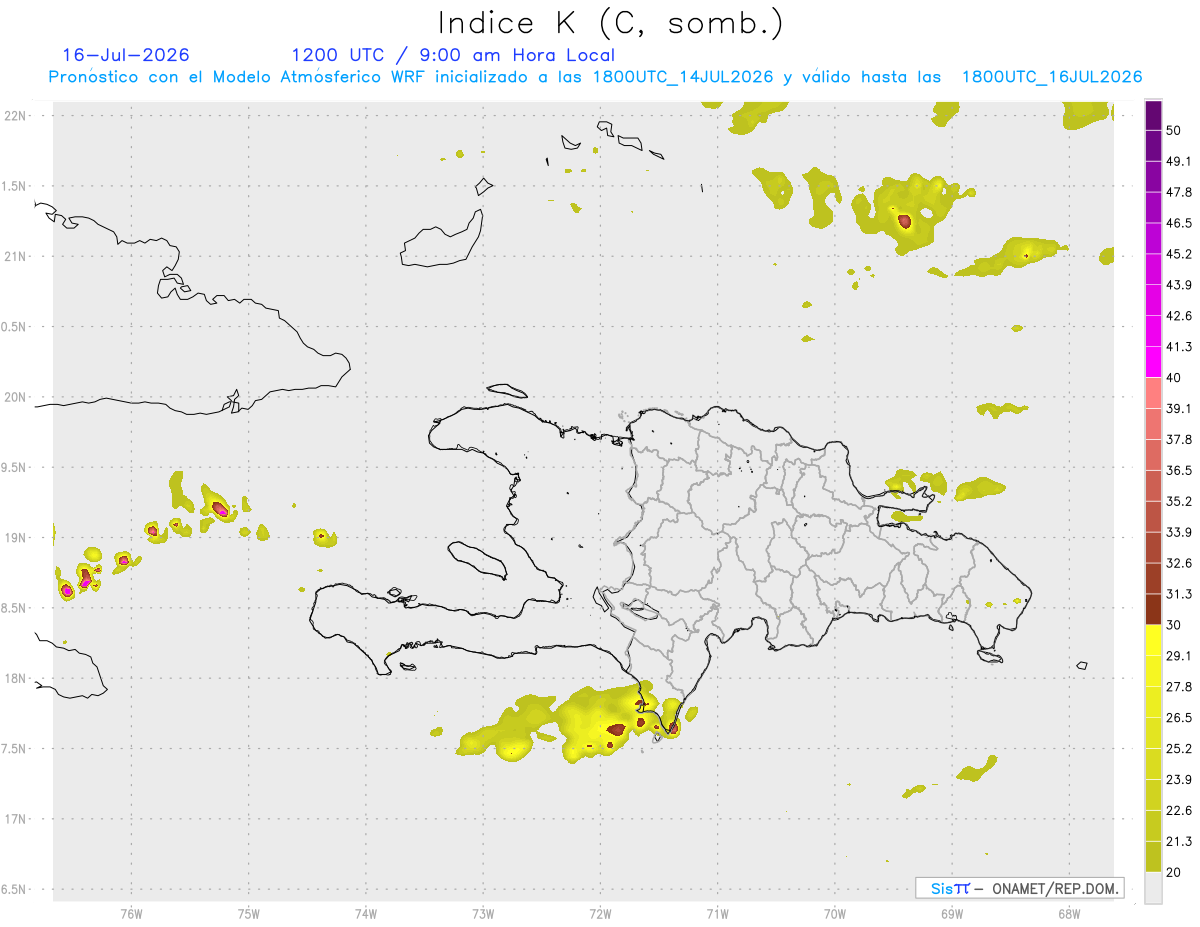Viewport: 1200px width, 927px height.
Task: Pick the magenta swatch between 40 and 41.3
Action: pos(1154,362)
